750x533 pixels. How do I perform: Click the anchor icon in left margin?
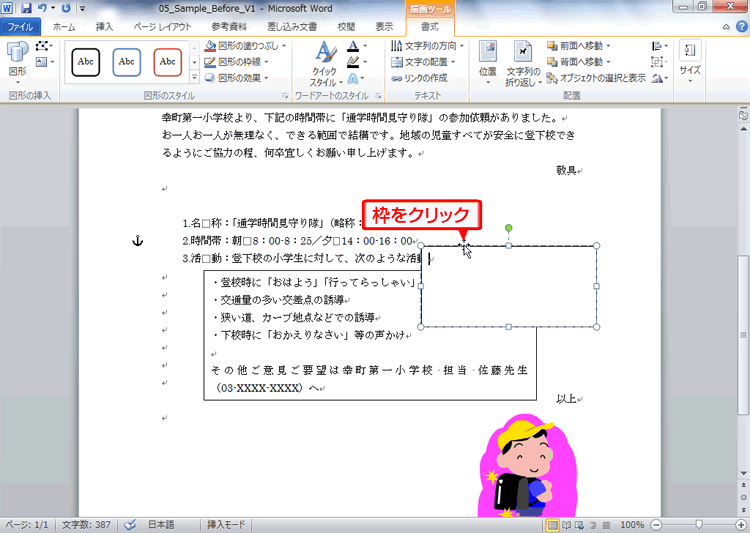point(138,240)
